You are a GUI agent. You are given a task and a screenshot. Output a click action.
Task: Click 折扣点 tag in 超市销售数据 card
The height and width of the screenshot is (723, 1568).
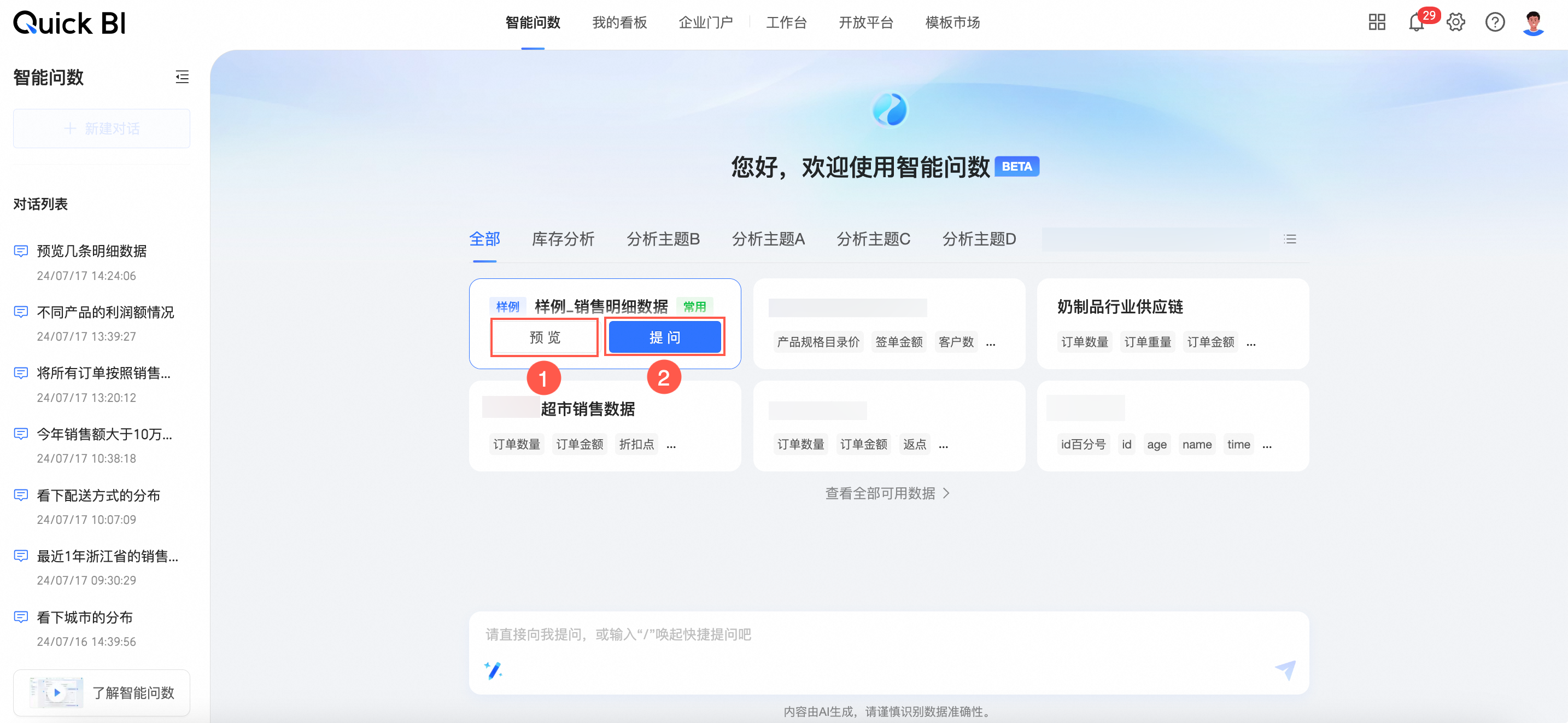[636, 444]
